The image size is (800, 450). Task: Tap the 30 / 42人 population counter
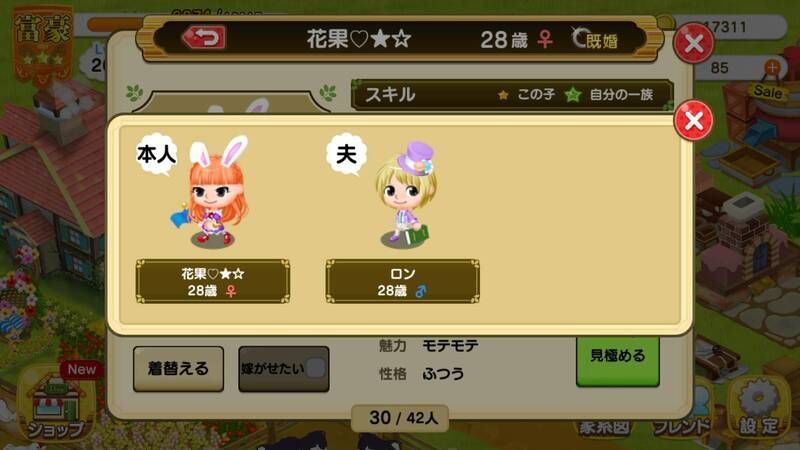pos(401,418)
